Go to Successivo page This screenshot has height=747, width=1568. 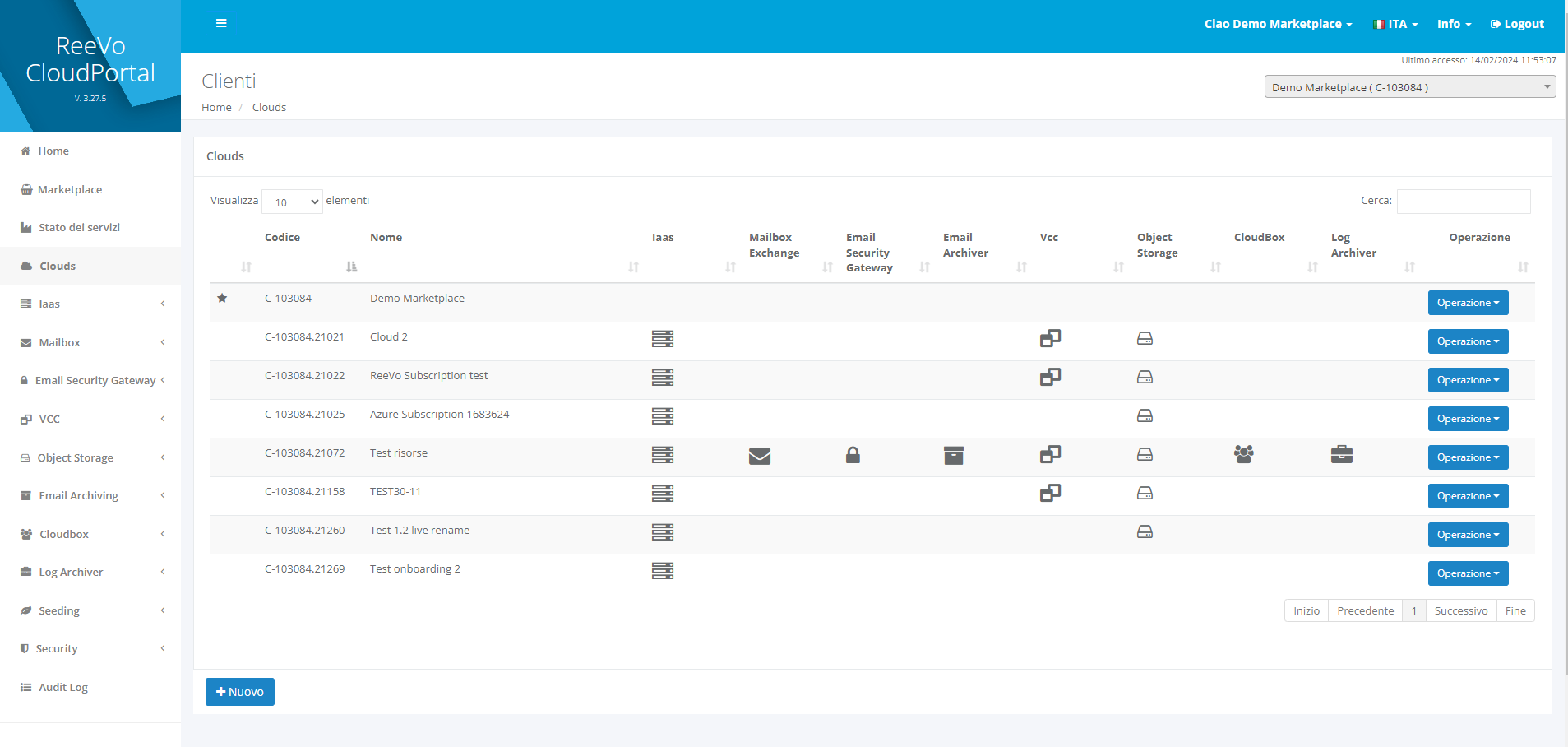tap(1461, 610)
